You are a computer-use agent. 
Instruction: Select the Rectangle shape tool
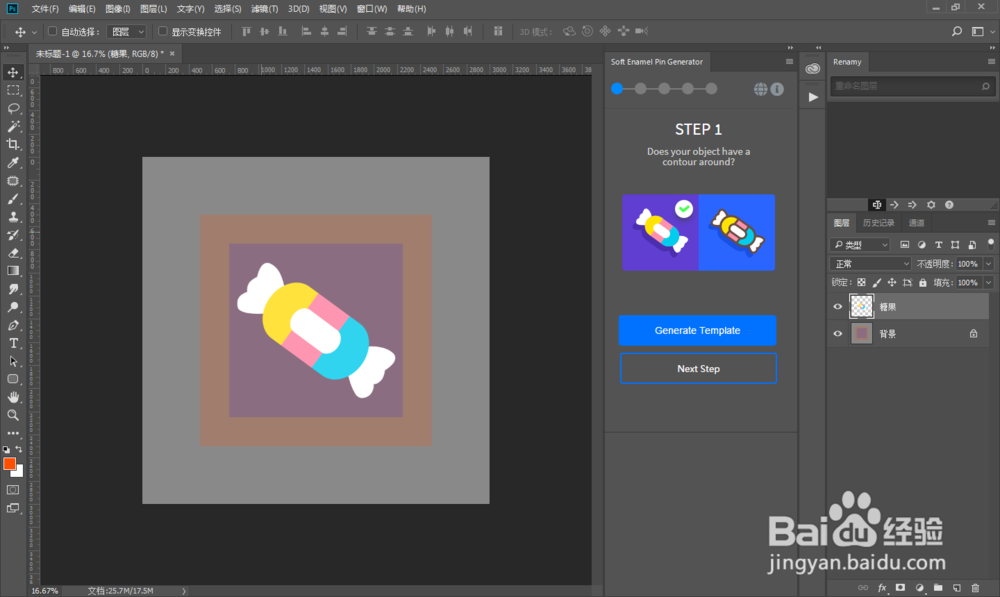click(x=13, y=379)
